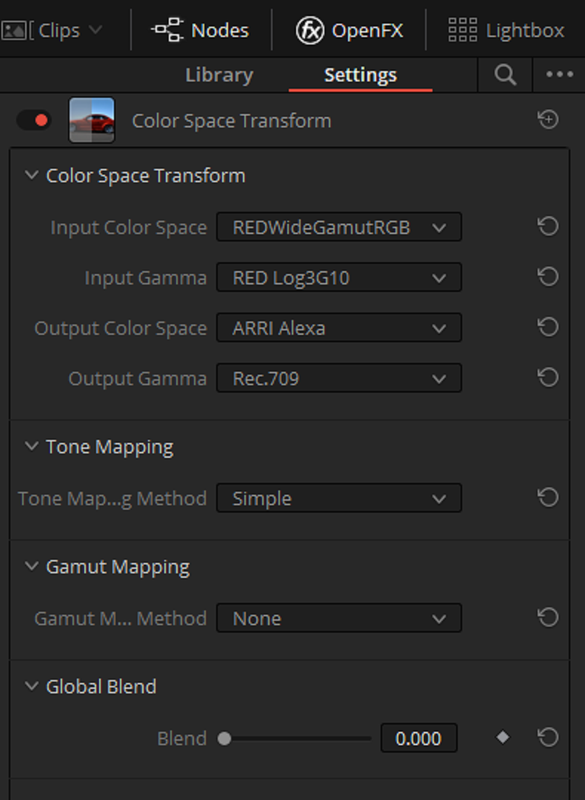Reset Gamut Mapping Method value

(x=548, y=617)
